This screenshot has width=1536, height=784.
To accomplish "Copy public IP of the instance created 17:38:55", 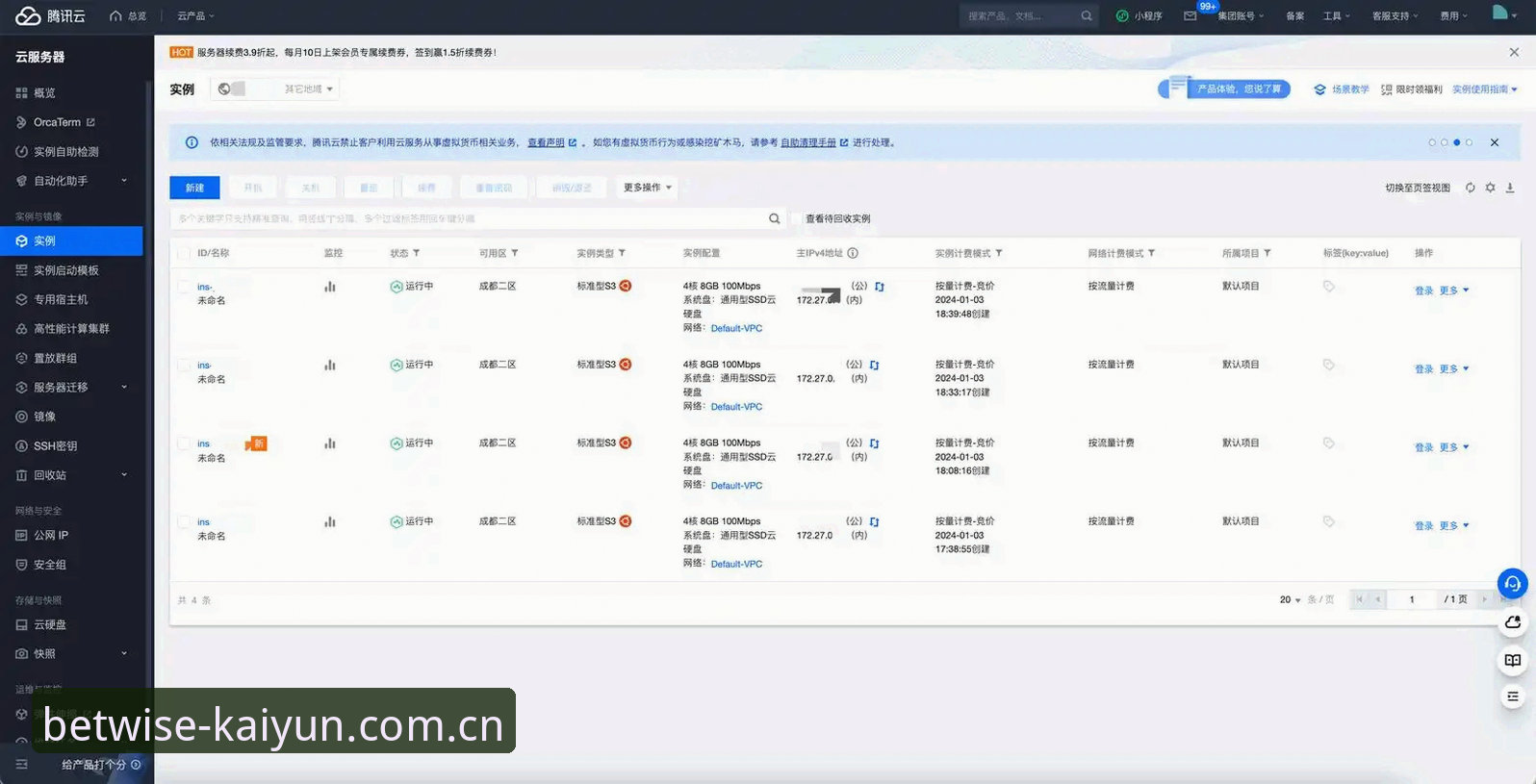I will click(x=875, y=522).
